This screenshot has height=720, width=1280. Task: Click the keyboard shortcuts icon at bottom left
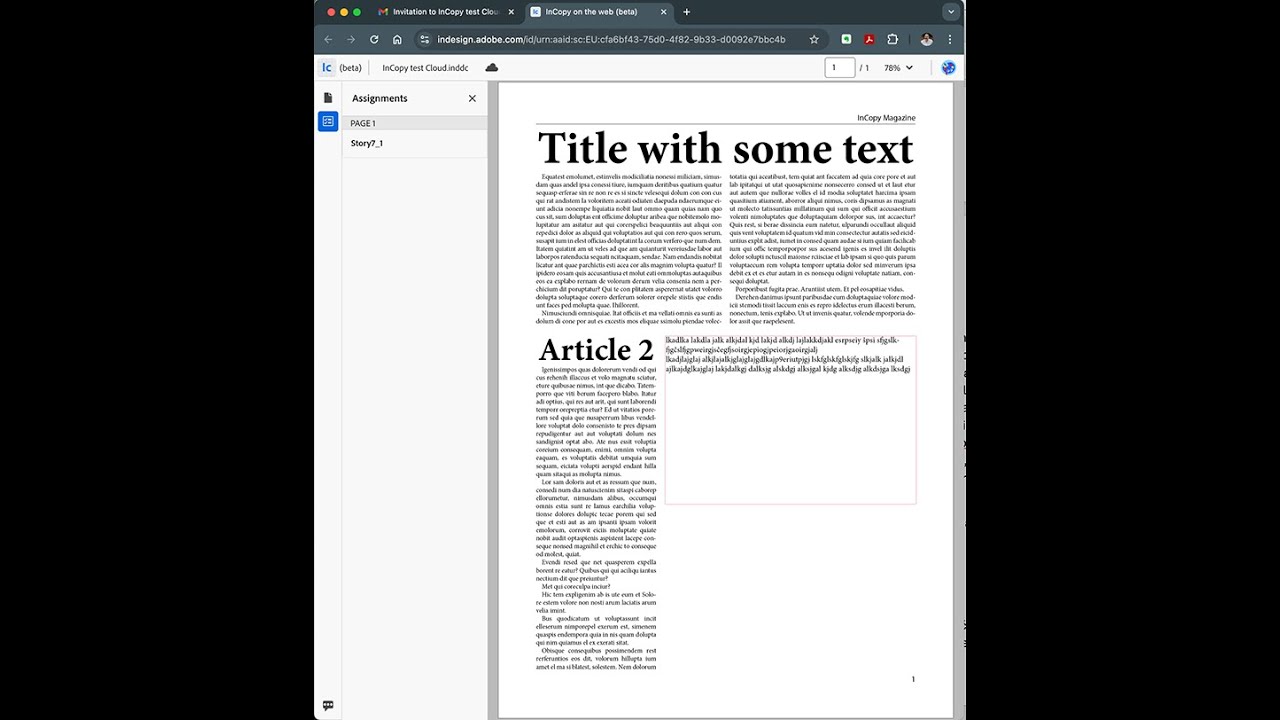[x=328, y=705]
